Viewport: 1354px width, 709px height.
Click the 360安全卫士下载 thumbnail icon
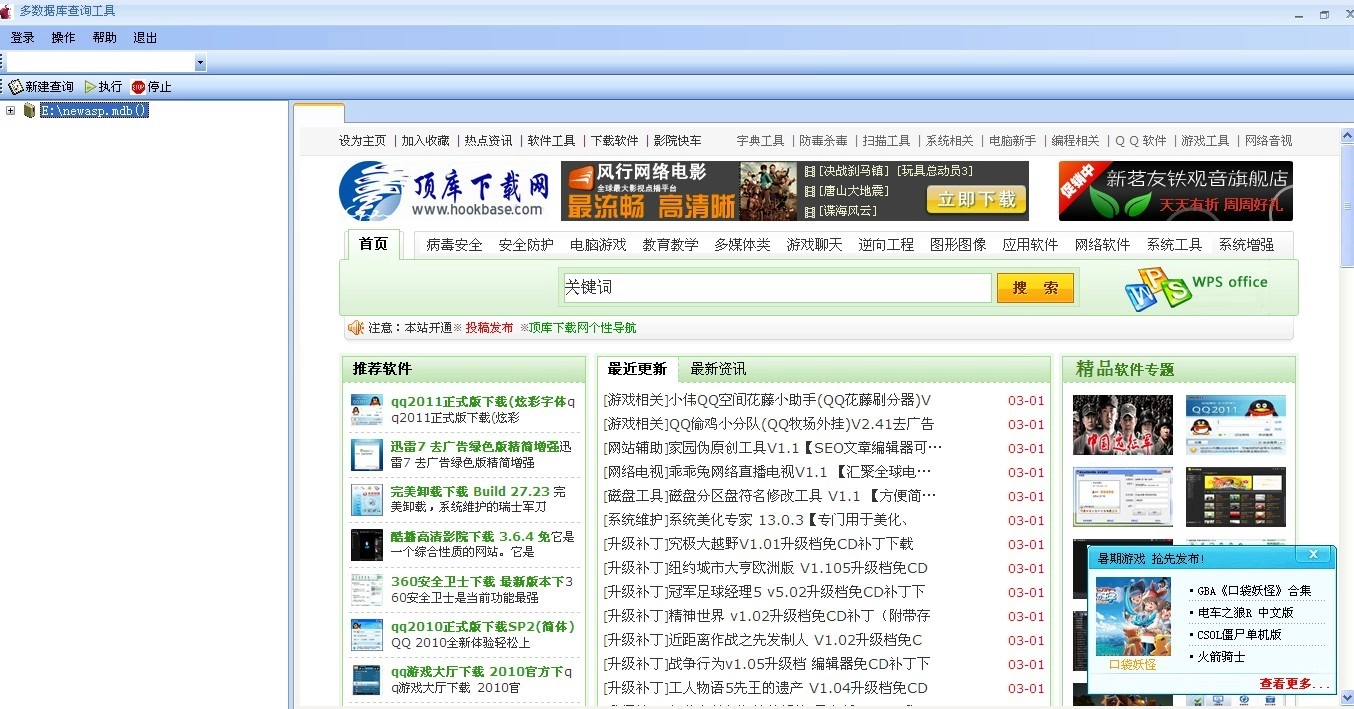(366, 590)
